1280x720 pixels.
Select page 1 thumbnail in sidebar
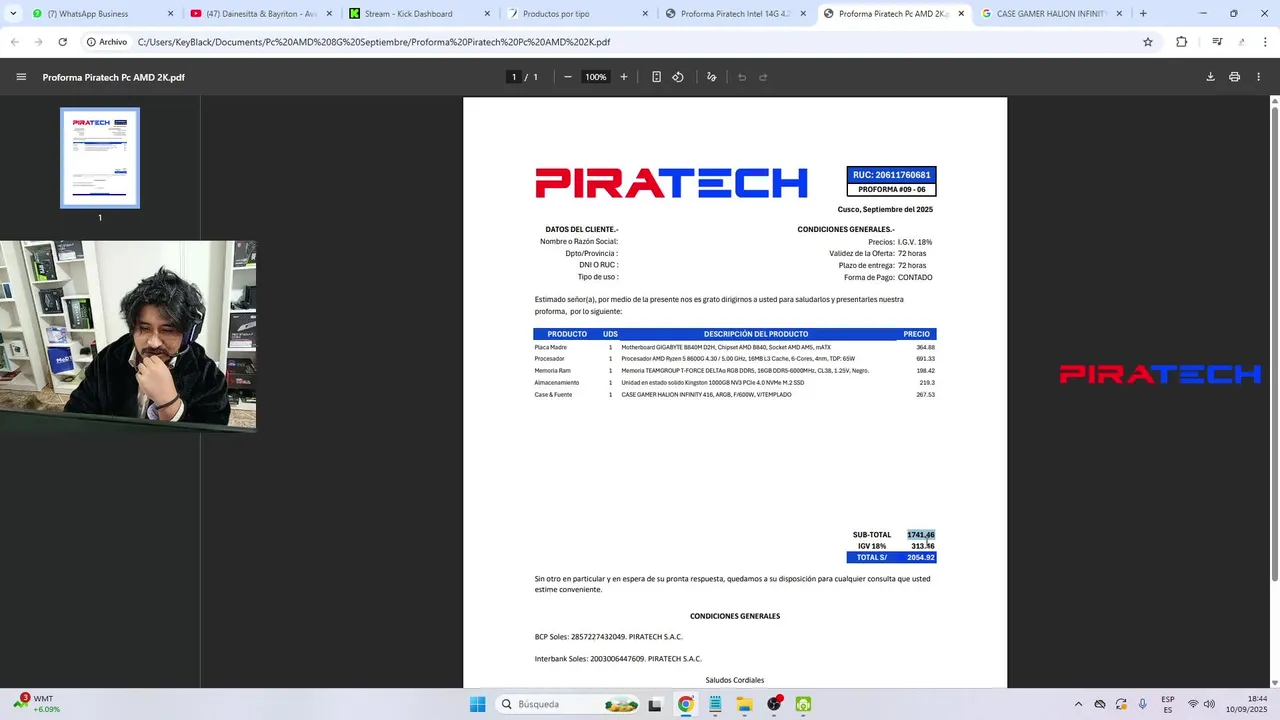coord(100,158)
